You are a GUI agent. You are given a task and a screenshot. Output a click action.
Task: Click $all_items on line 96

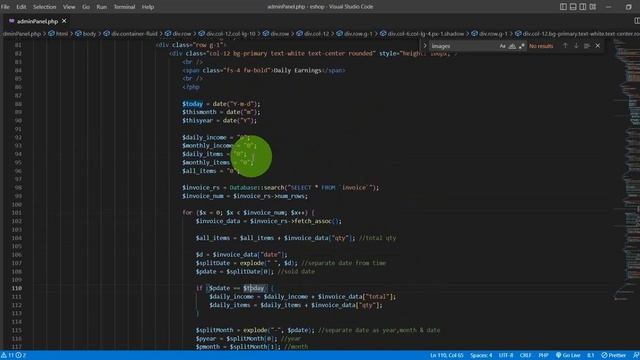tap(199, 171)
